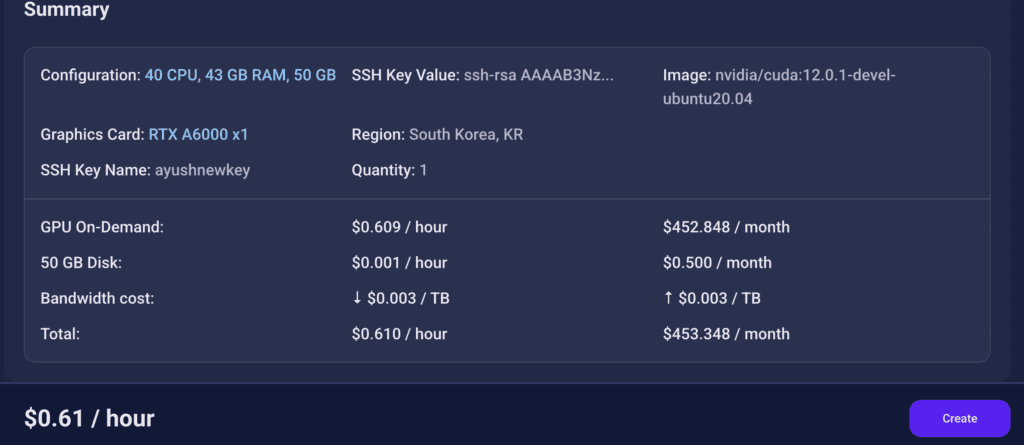Click the $0.001 / hour disk price
This screenshot has height=445, width=1024.
click(400, 263)
